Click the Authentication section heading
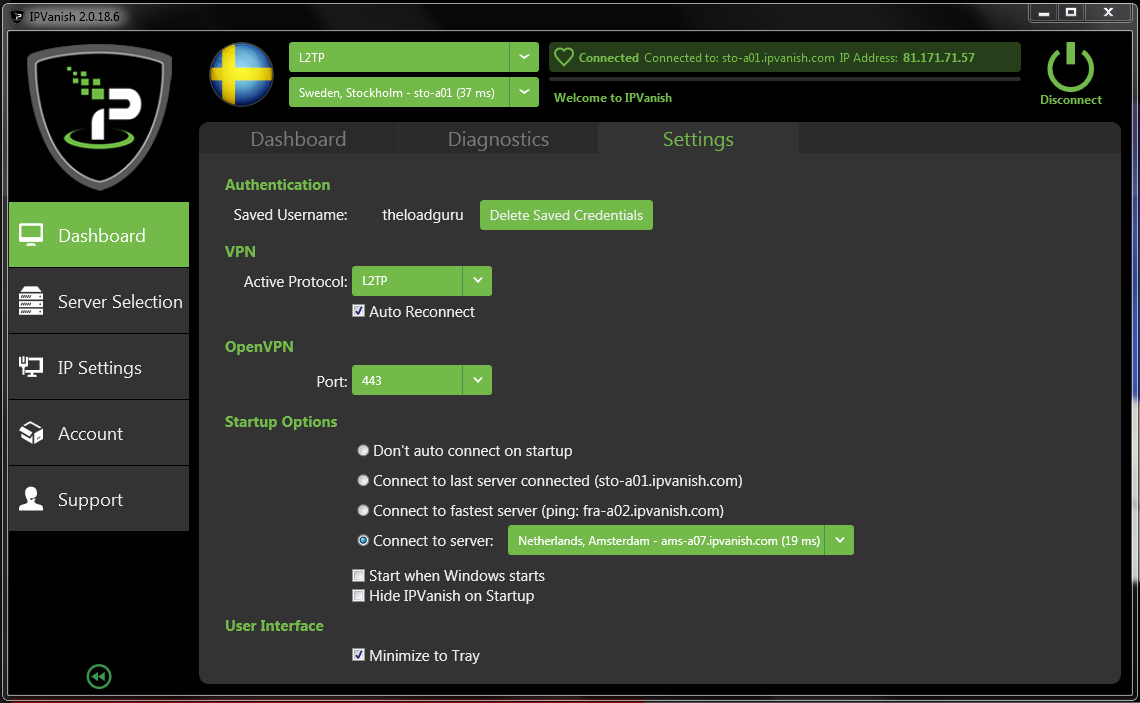The width and height of the screenshot is (1140, 703). [277, 185]
